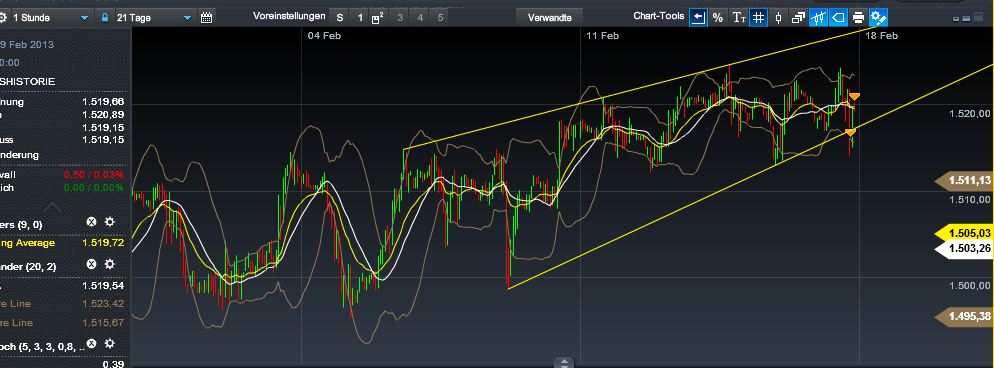Select the text annotation 'Tt' tool

pyautogui.click(x=739, y=18)
